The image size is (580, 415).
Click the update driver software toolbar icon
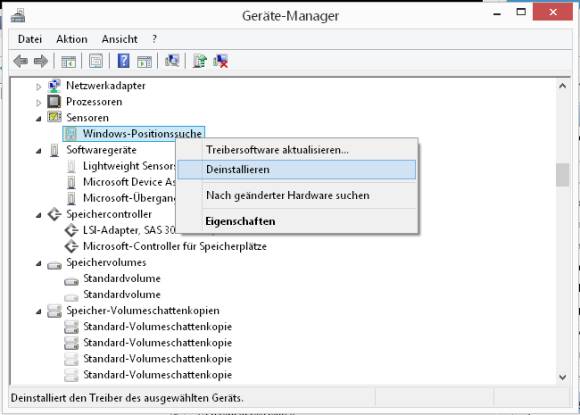tap(200, 61)
